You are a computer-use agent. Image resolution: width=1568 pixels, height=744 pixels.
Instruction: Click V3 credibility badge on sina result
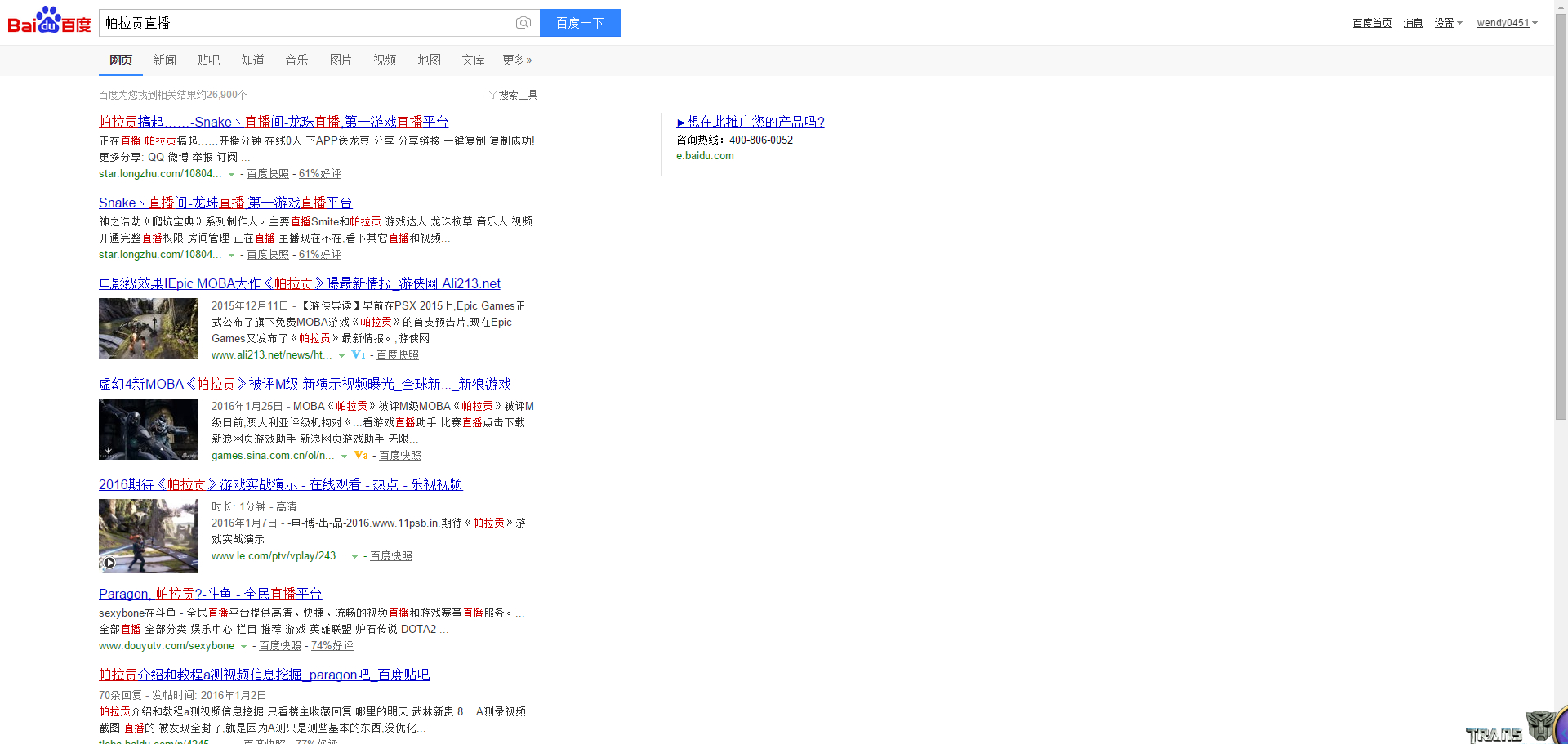(x=361, y=456)
